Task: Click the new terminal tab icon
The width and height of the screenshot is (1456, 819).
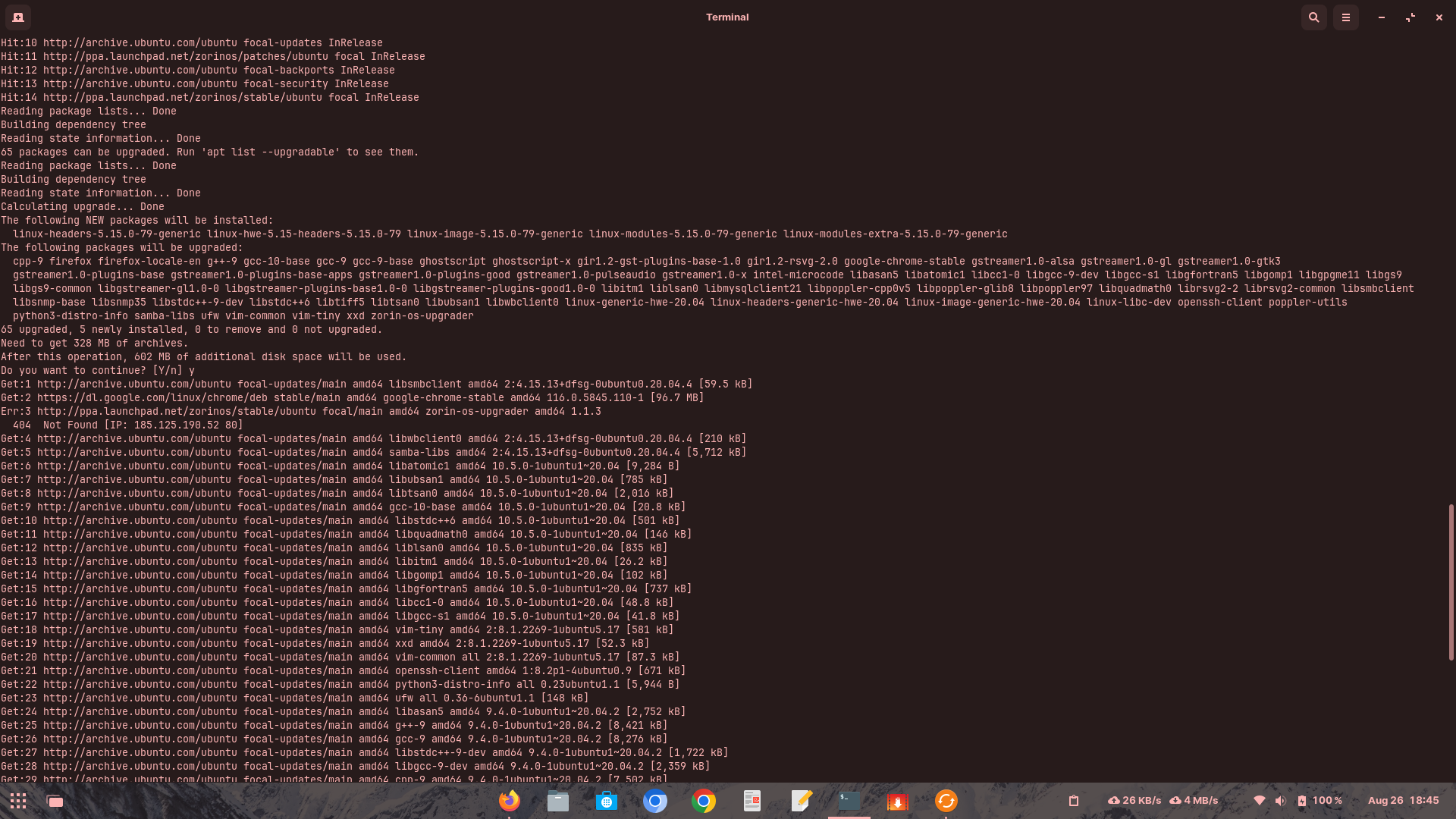Action: coord(18,17)
